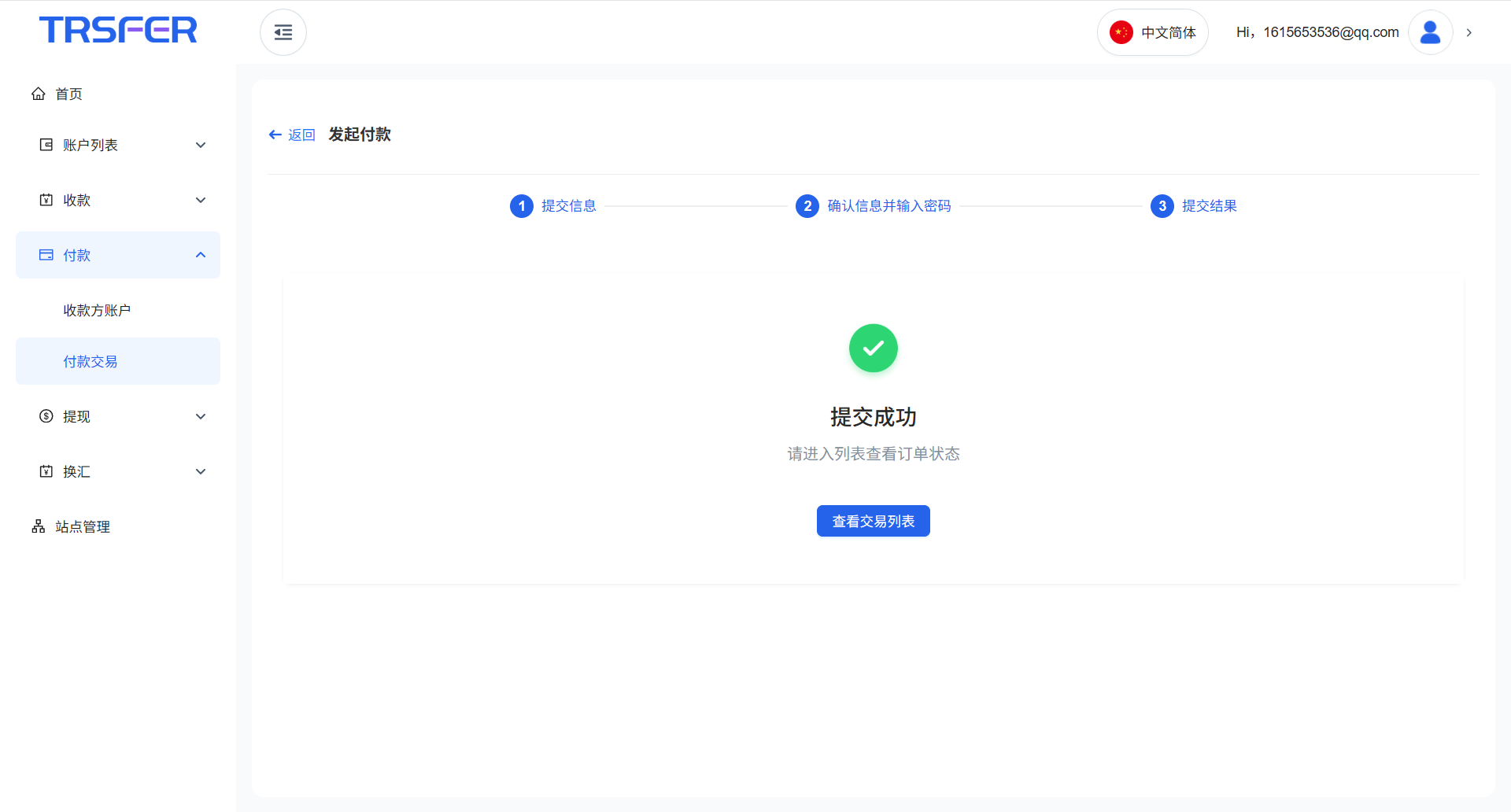
Task: Open the user avatar profile icon
Action: (1430, 32)
